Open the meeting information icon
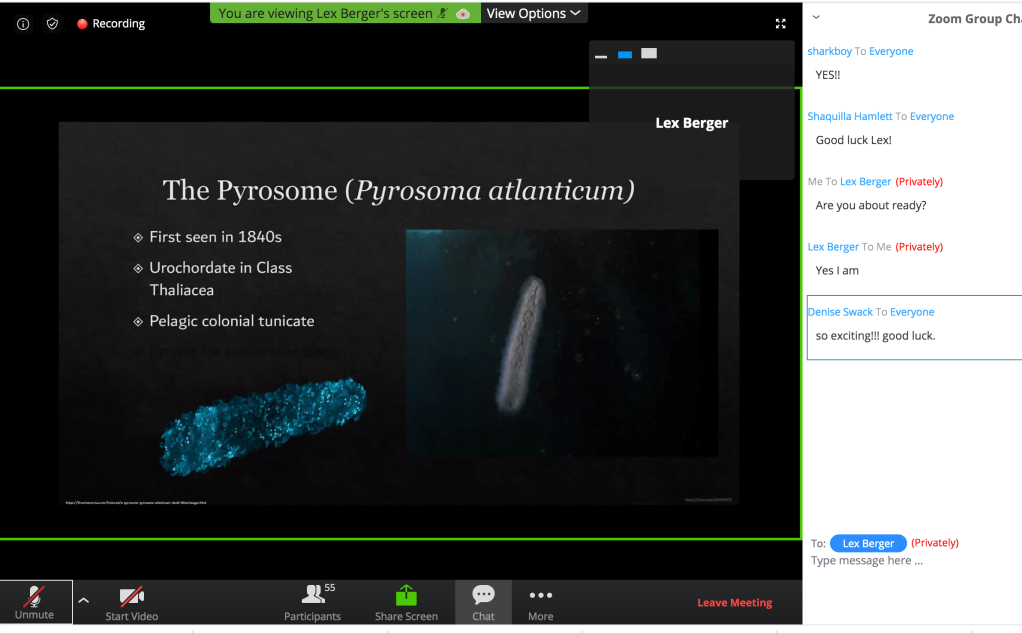This screenshot has height=633, width=1022. point(23,24)
